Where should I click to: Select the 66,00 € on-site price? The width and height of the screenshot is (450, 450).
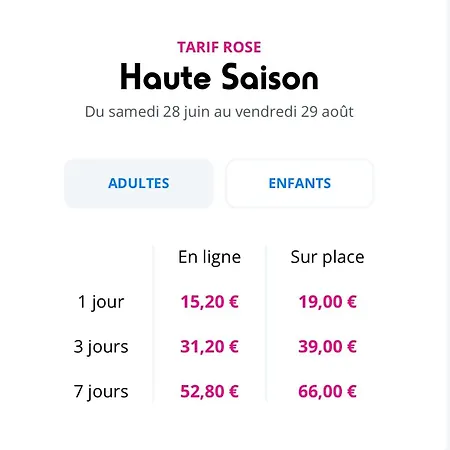pos(327,391)
